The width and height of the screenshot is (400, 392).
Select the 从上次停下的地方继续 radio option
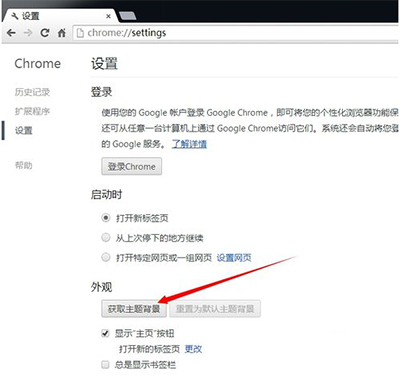tap(106, 238)
